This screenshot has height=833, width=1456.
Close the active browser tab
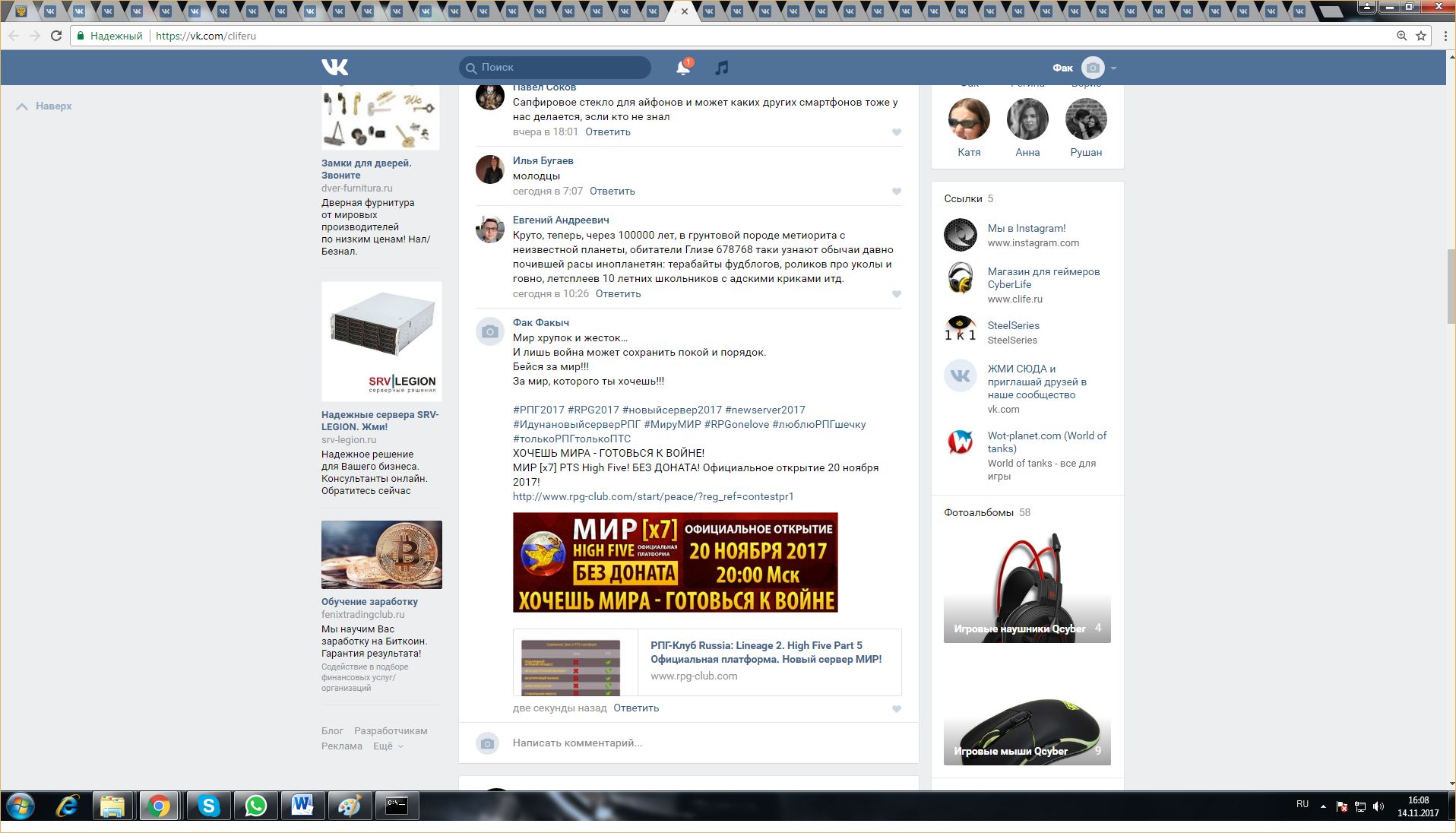pyautogui.click(x=685, y=11)
